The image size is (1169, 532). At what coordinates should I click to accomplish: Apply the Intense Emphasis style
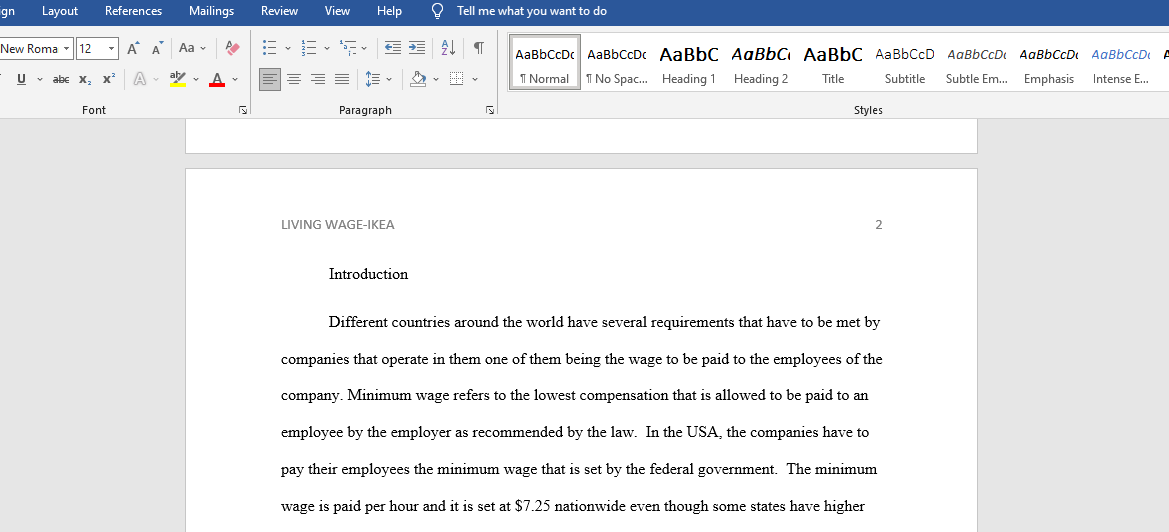pyautogui.click(x=1121, y=63)
